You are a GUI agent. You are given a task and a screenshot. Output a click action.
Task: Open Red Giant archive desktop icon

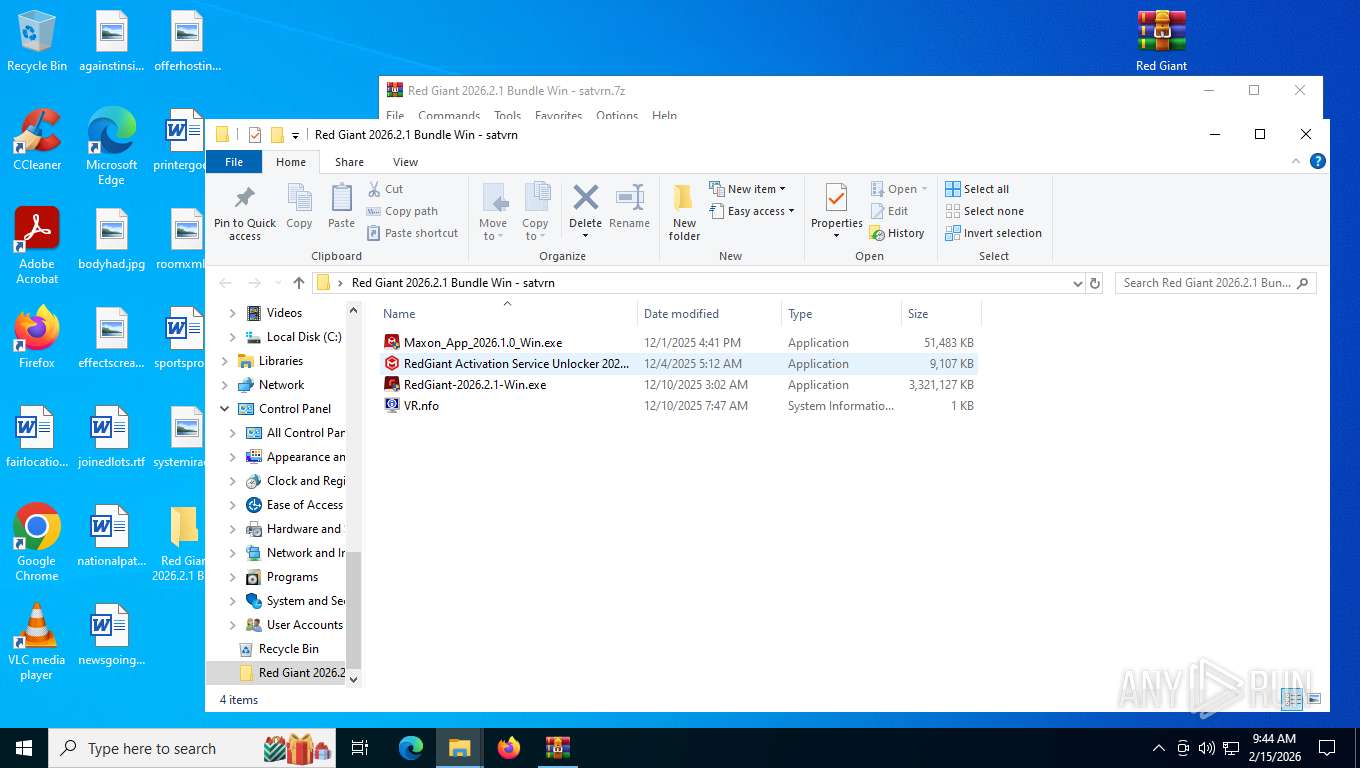tap(1161, 41)
